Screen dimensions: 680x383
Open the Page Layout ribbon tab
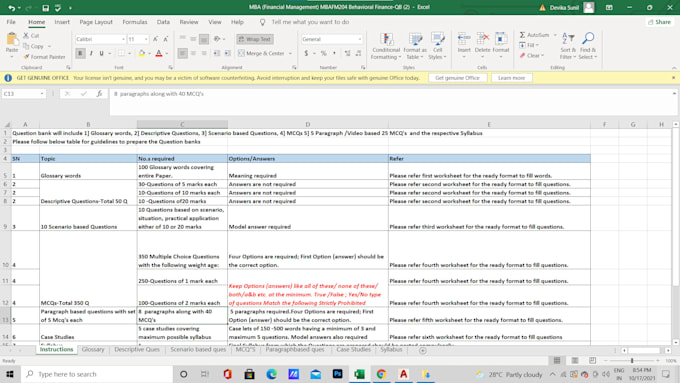(x=96, y=22)
